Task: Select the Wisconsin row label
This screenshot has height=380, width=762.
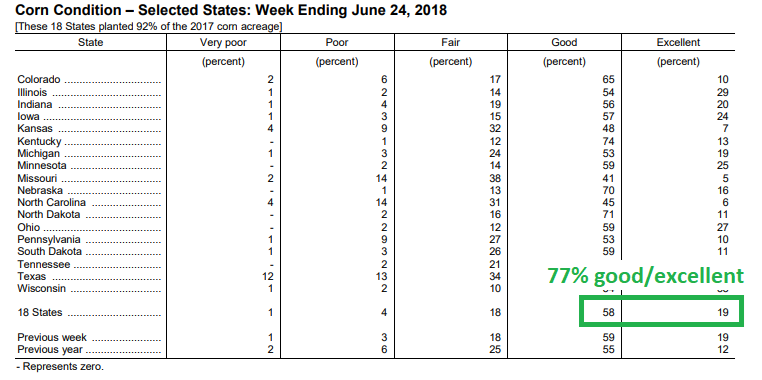Action: pos(41,288)
